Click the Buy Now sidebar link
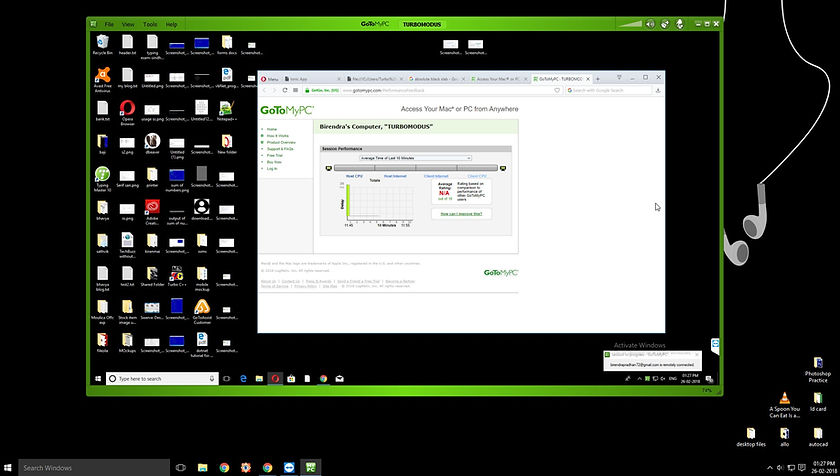The height and width of the screenshot is (476, 840). point(274,162)
